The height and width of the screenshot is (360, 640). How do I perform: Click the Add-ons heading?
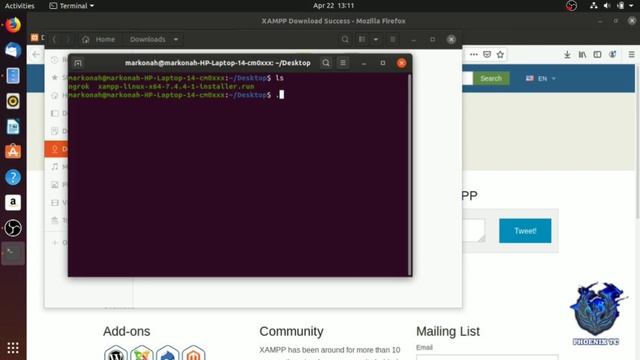[x=127, y=331]
